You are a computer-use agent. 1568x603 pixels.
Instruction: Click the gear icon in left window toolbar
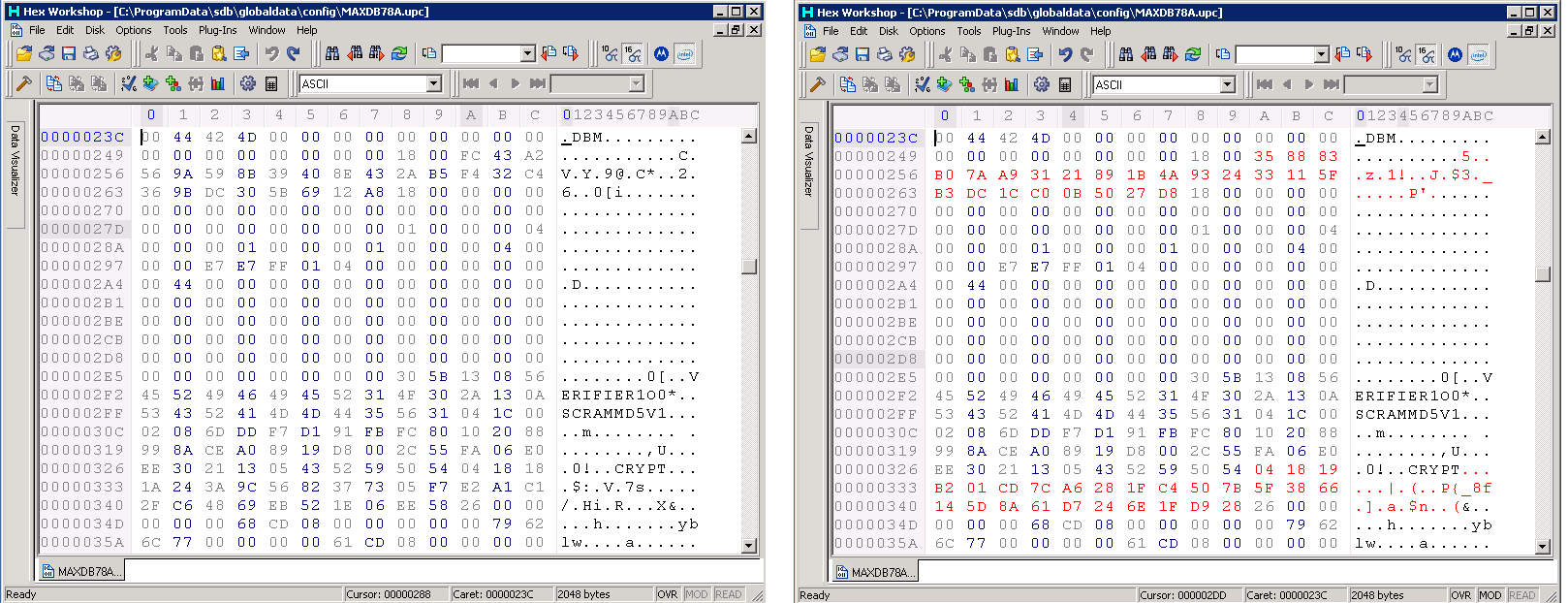(x=248, y=83)
